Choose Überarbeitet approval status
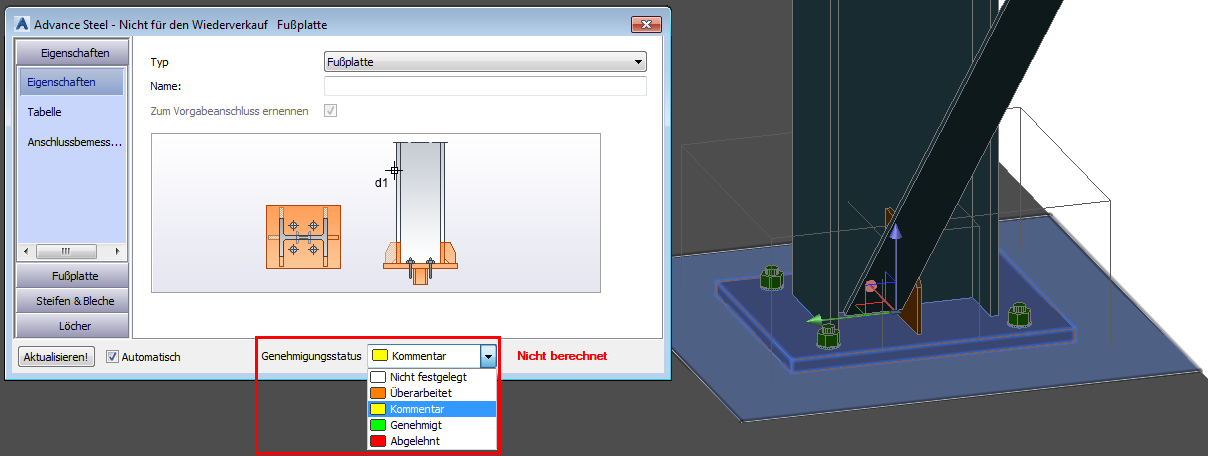The height and width of the screenshot is (456, 1208). tap(432, 393)
